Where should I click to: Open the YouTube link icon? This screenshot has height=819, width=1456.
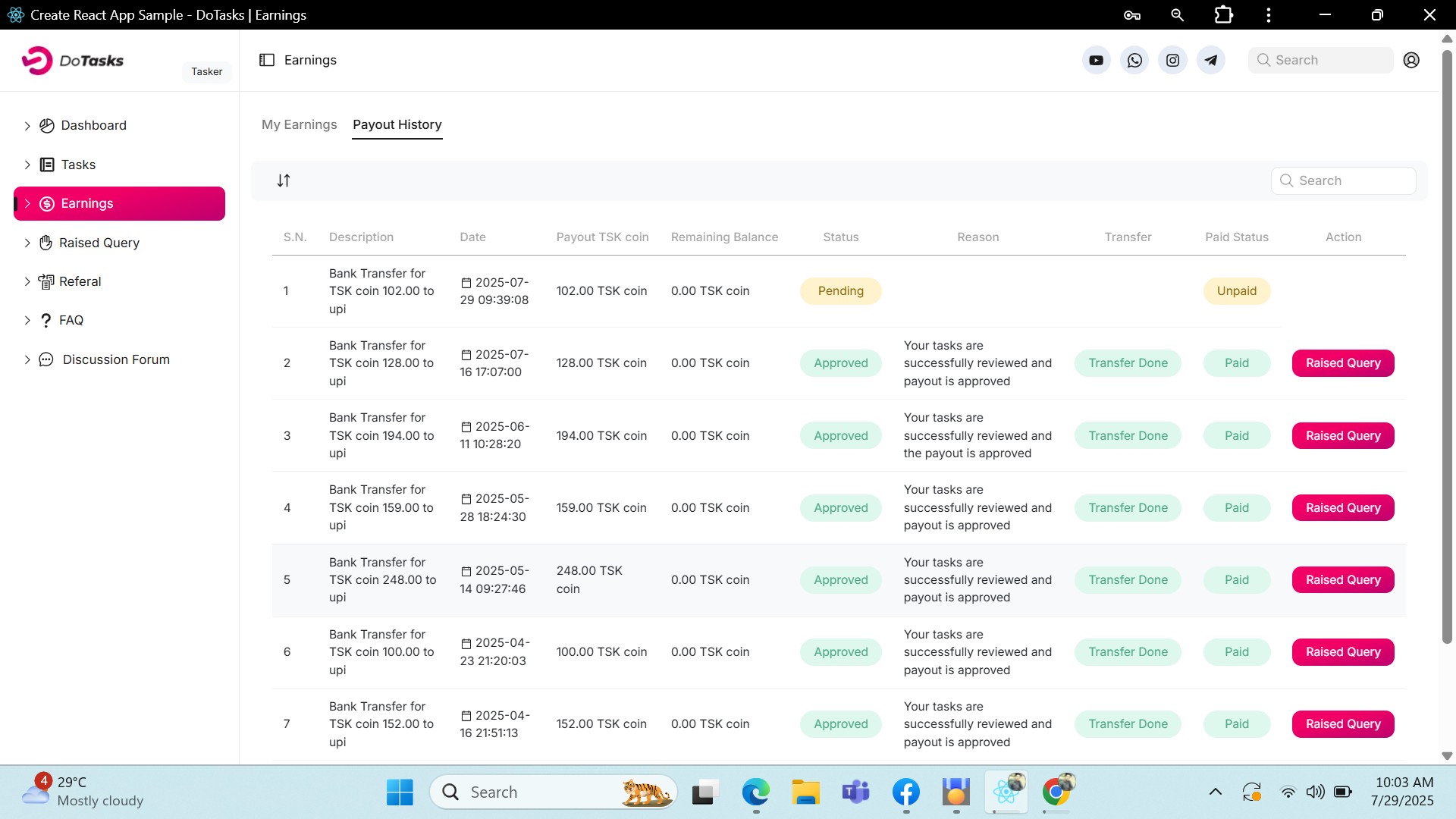coord(1096,61)
